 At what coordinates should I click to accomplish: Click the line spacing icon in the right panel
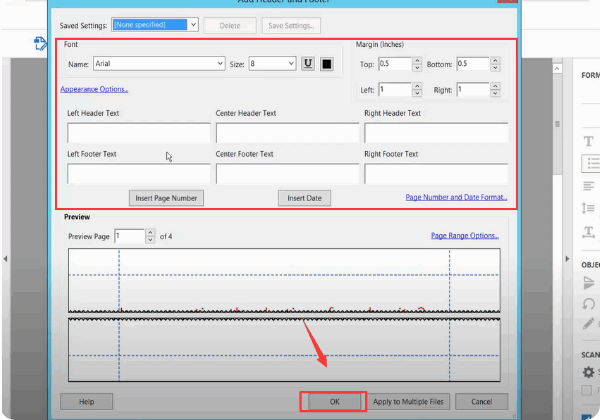(x=588, y=208)
